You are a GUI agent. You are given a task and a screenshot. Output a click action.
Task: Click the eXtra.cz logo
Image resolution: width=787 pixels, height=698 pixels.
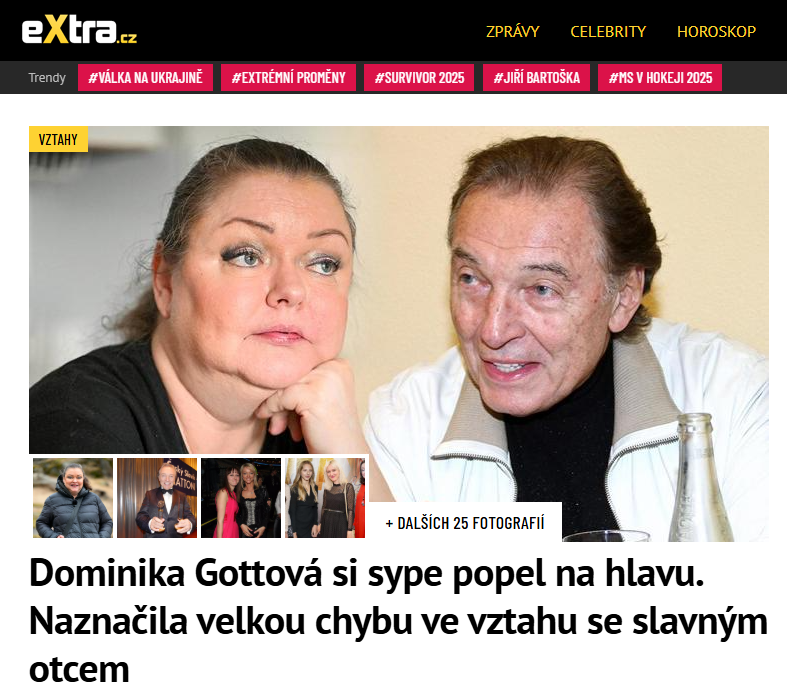coord(79,31)
